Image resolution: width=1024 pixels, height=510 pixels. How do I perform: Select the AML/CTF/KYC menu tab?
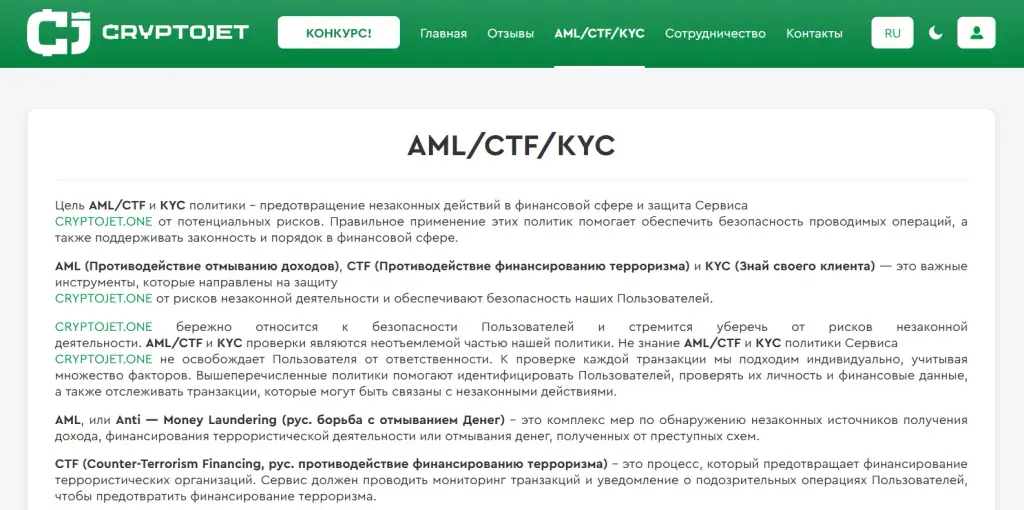600,33
